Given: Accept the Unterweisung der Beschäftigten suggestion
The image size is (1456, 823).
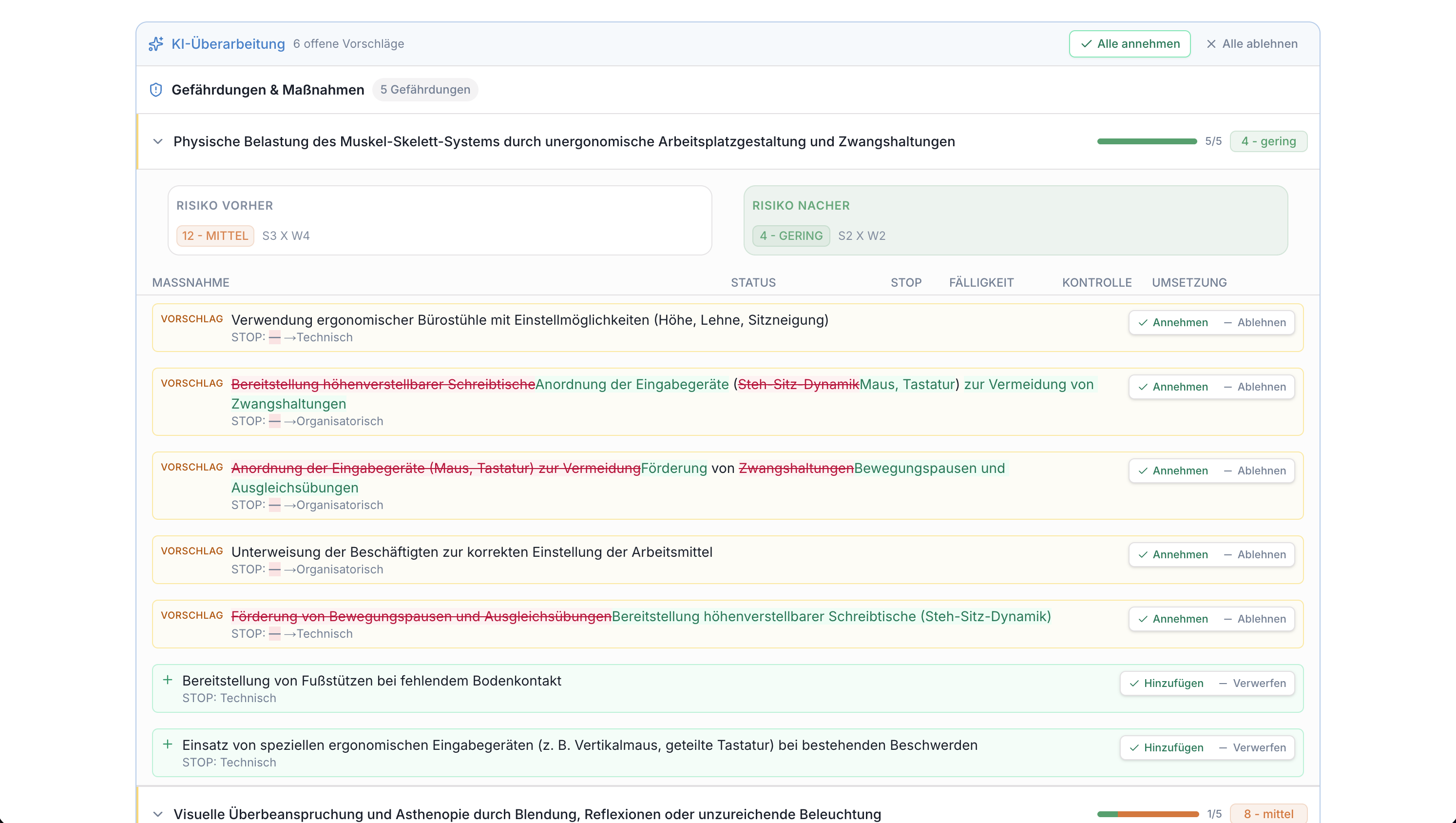Looking at the screenshot, I should pyautogui.click(x=1172, y=554).
